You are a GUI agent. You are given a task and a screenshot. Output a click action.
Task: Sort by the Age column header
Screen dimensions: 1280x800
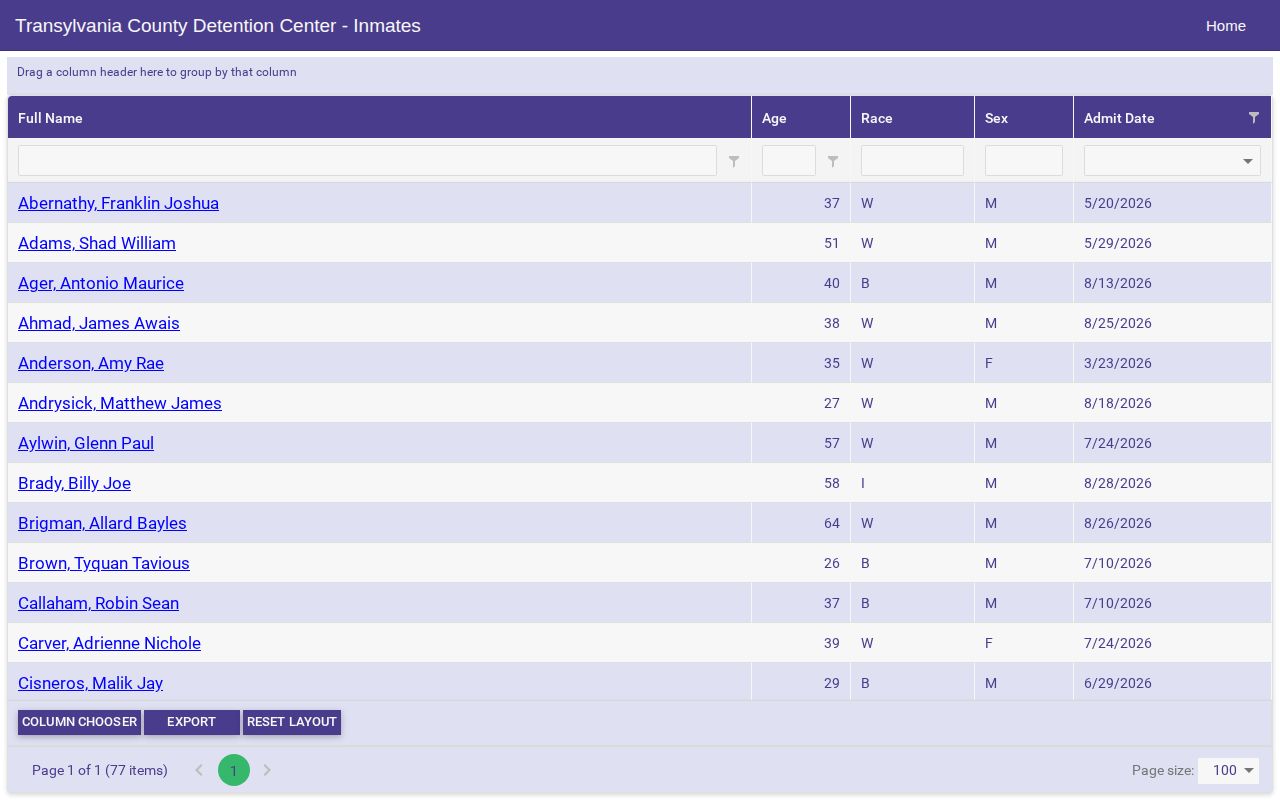pos(801,118)
